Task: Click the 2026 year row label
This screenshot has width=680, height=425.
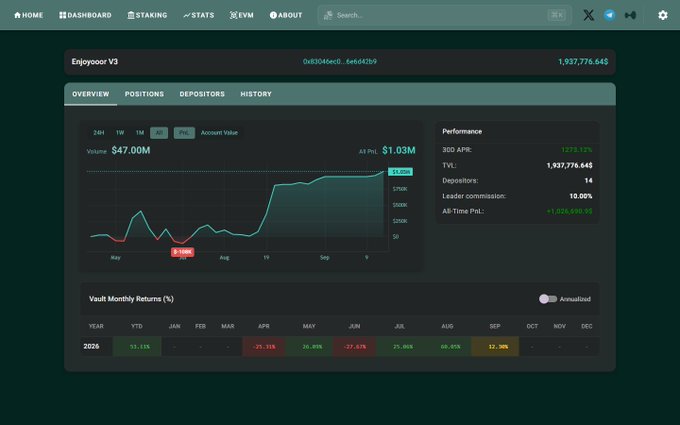Action: coord(91,346)
